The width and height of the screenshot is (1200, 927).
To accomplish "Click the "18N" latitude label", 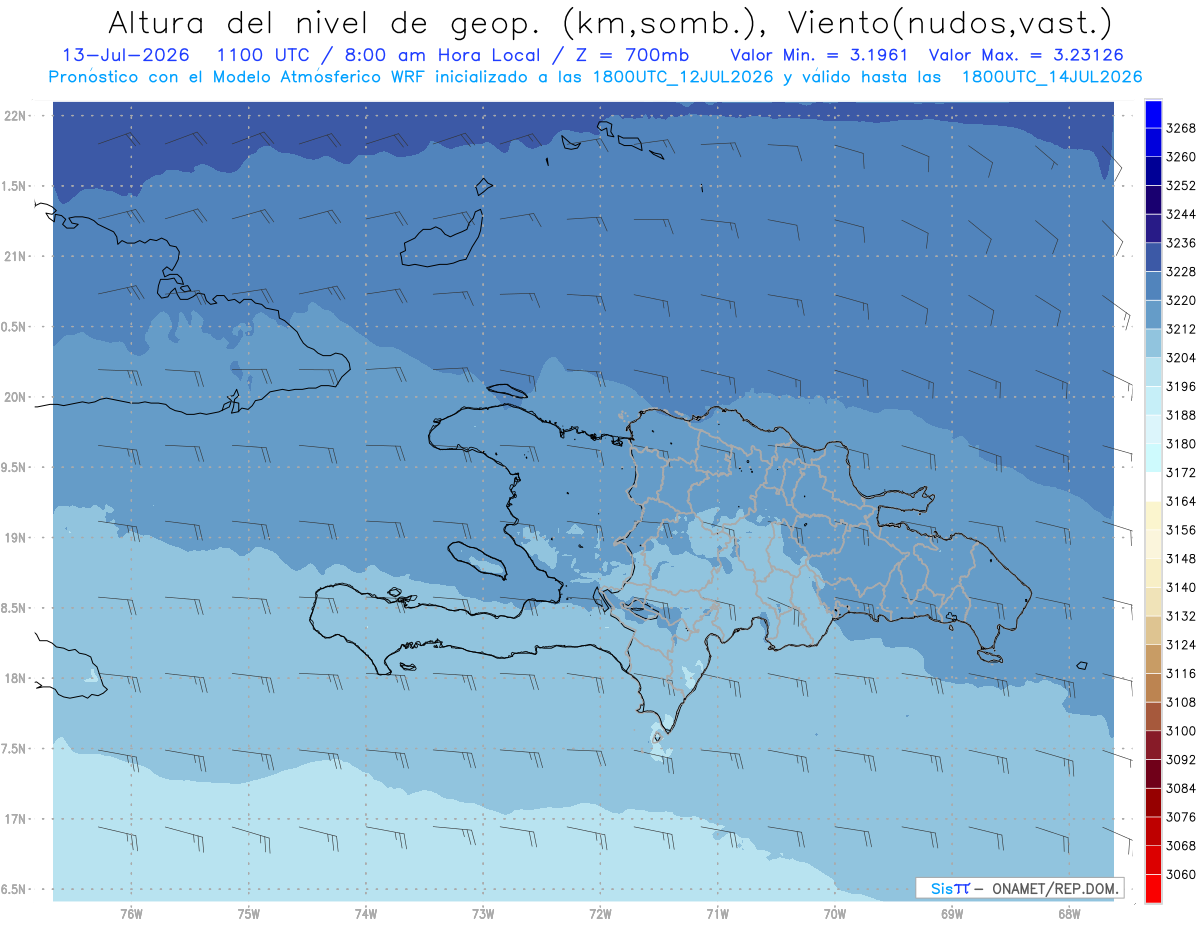I will click(x=15, y=678).
